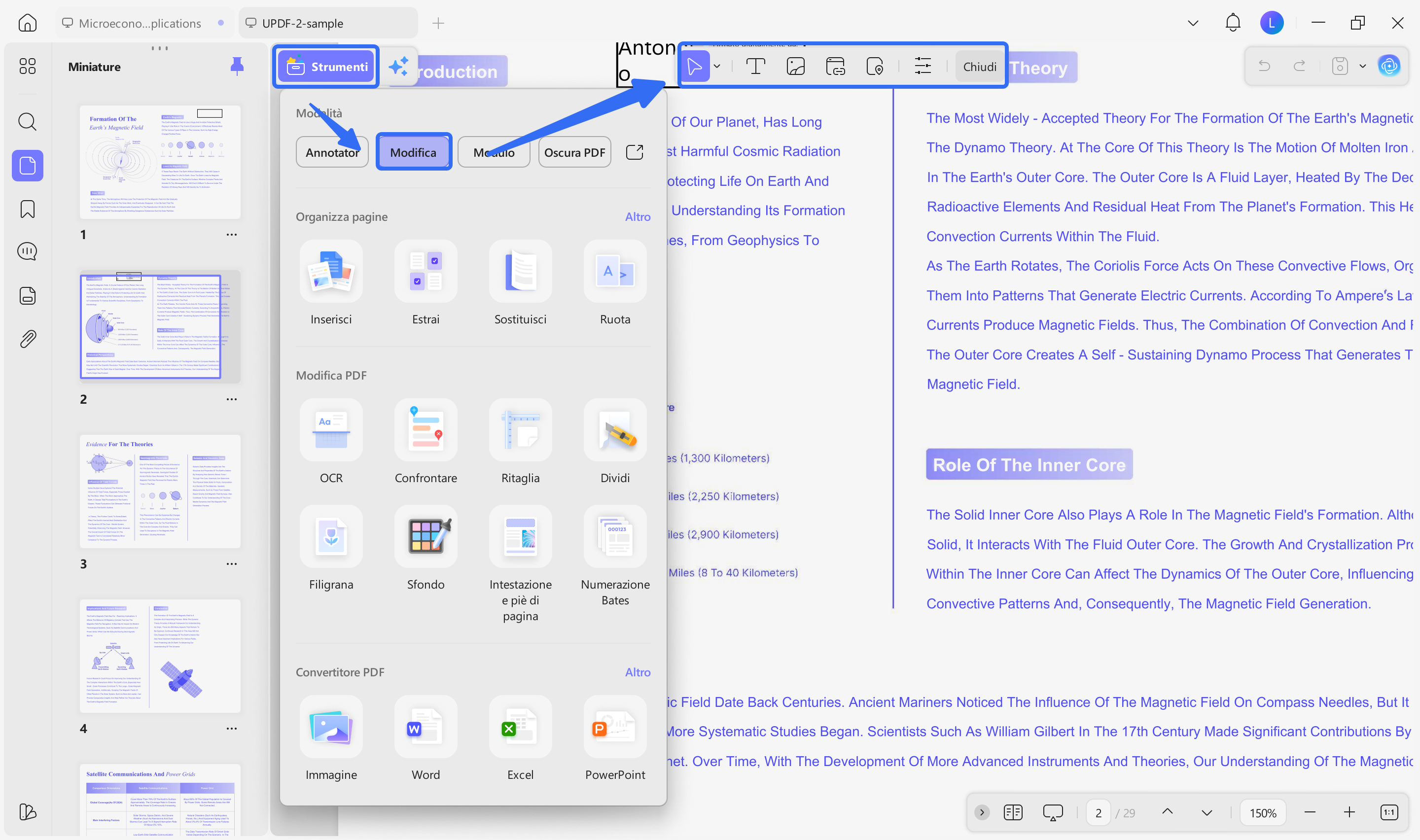This screenshot has width=1420, height=840.
Task: Open the user account avatar
Action: tap(1272, 23)
